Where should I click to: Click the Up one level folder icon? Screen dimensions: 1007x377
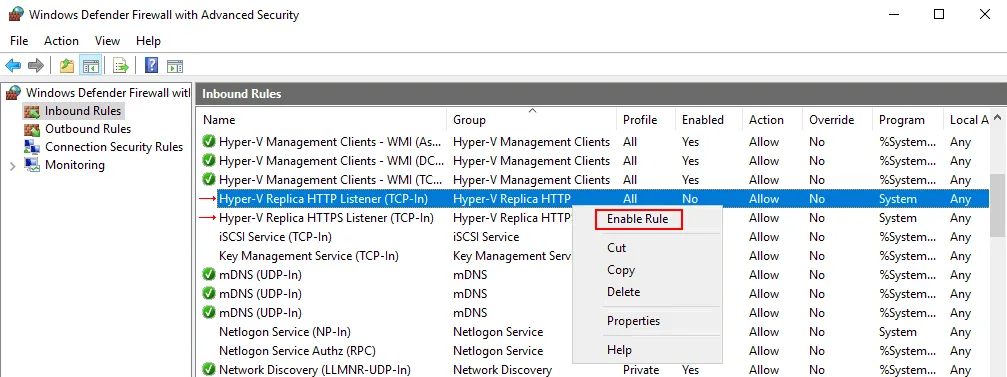tap(67, 65)
